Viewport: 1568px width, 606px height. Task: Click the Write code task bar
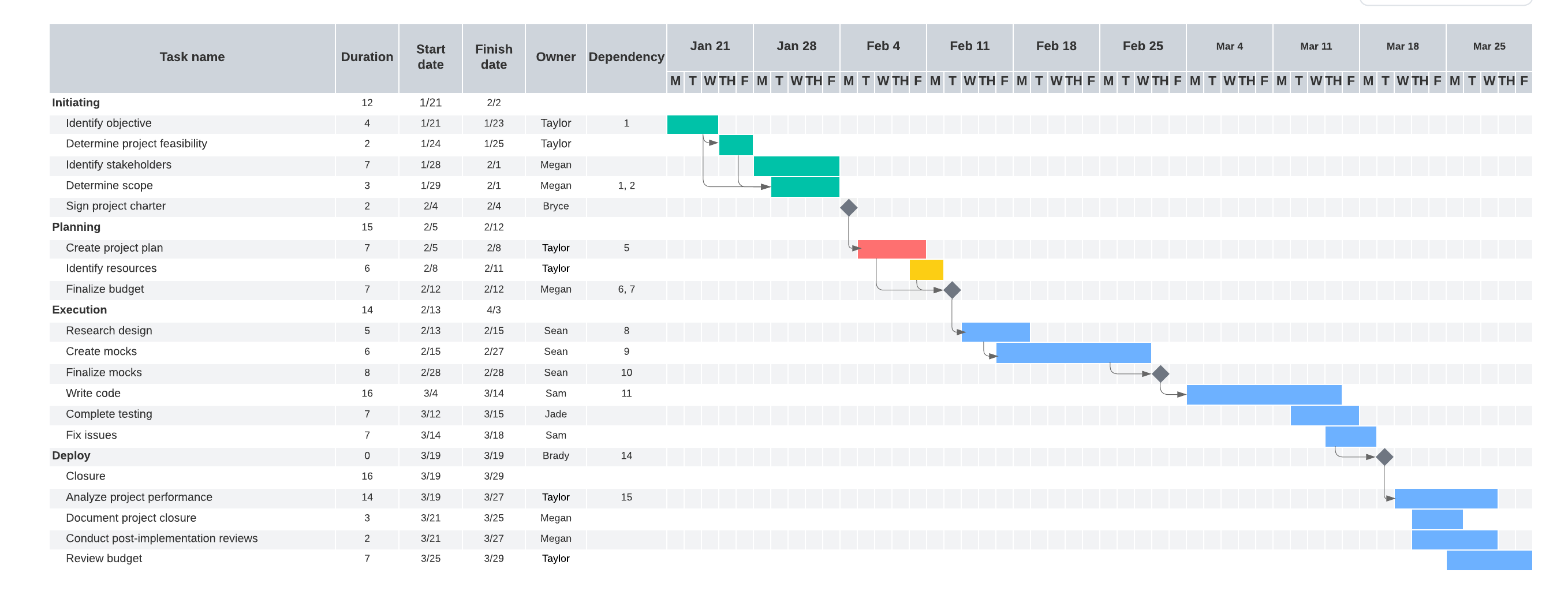(x=1264, y=394)
